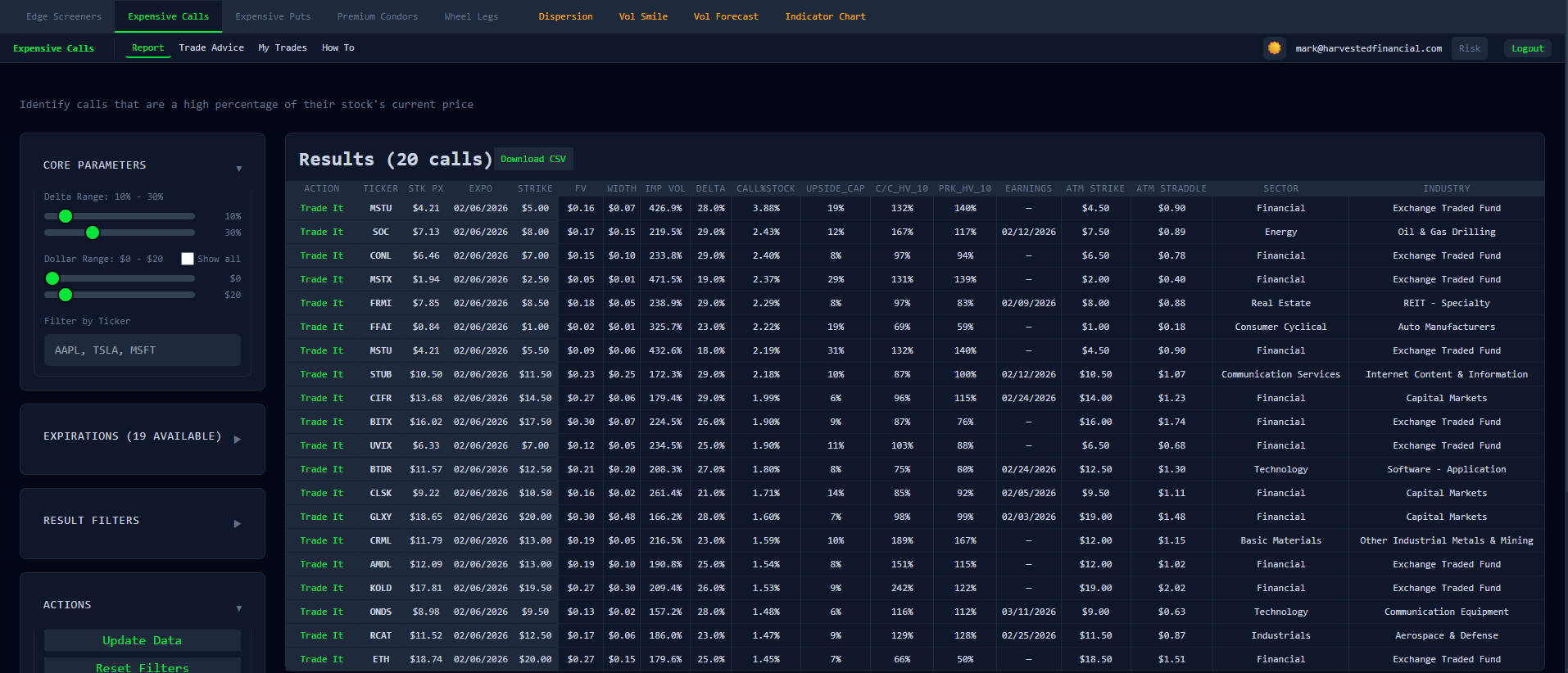Screen dimensions: 1568x673
Task: Click Trade It for GLXY
Action: (x=322, y=517)
